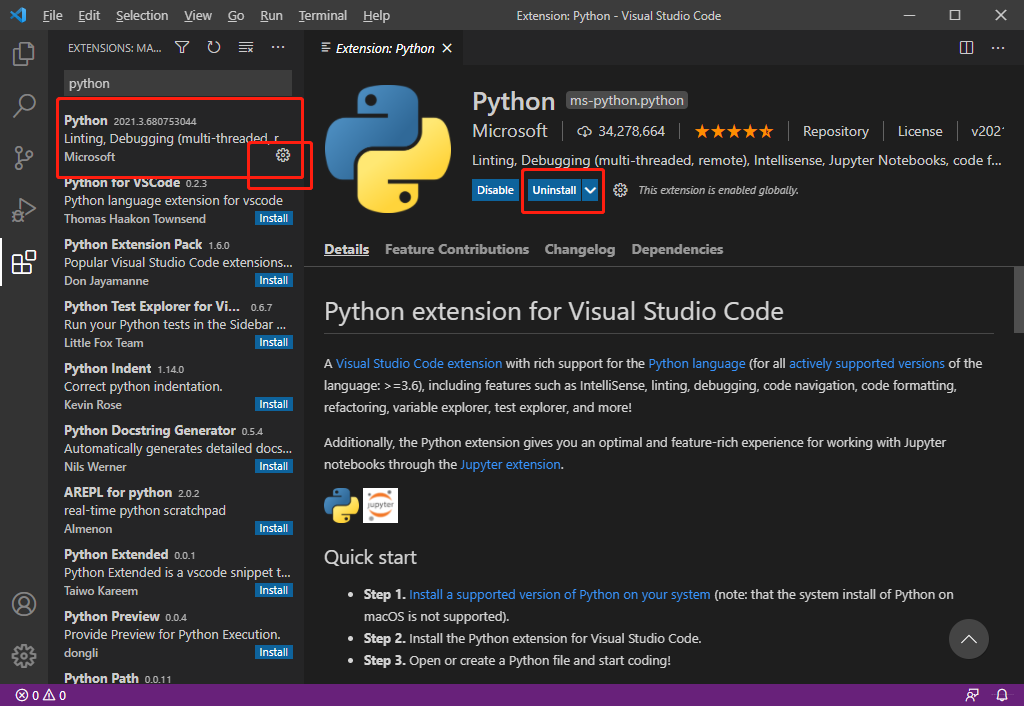Switch to the Changelog tab
Viewport: 1024px width, 706px height.
pyautogui.click(x=580, y=249)
